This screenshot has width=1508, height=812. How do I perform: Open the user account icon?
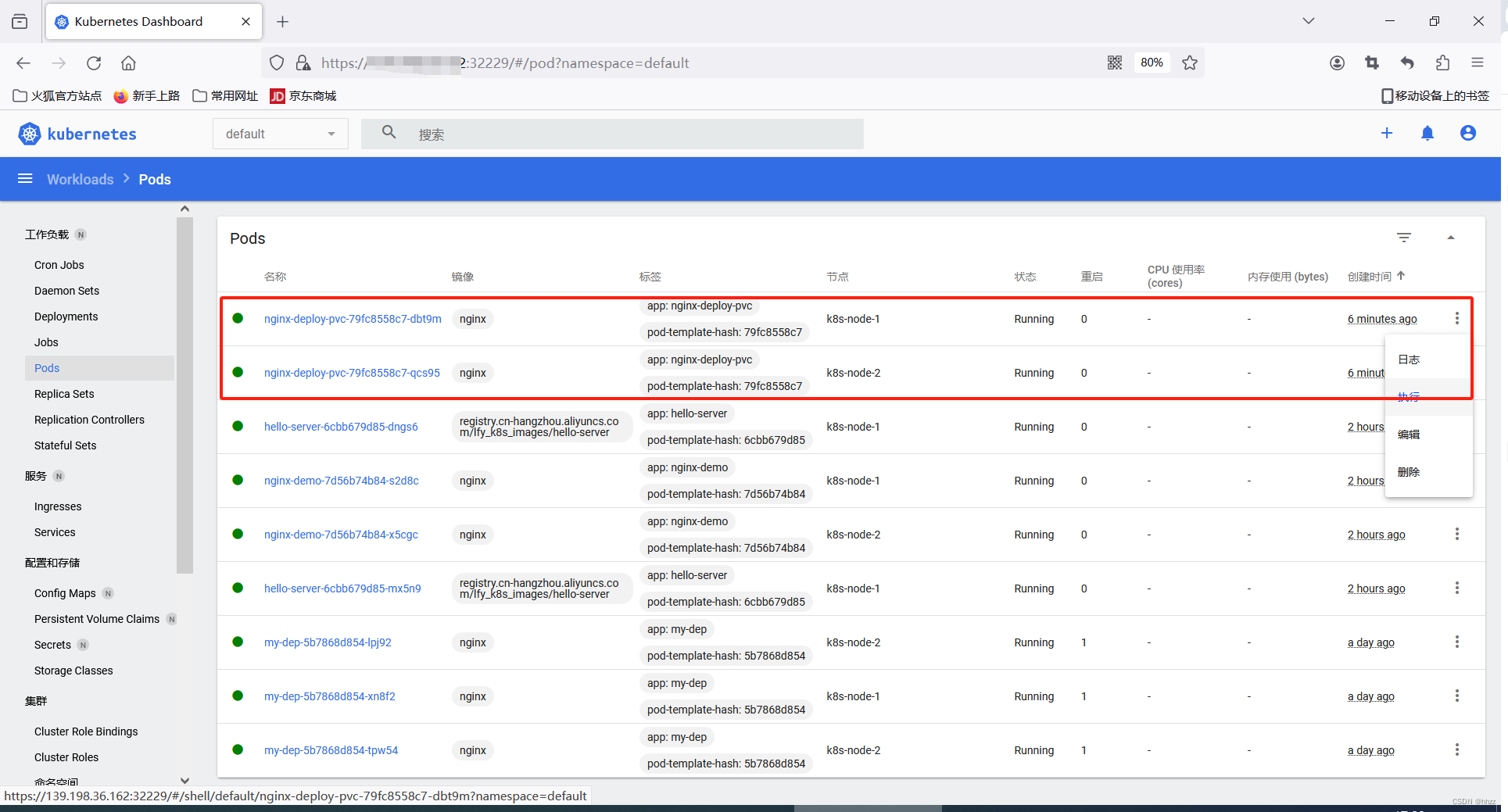coord(1468,134)
